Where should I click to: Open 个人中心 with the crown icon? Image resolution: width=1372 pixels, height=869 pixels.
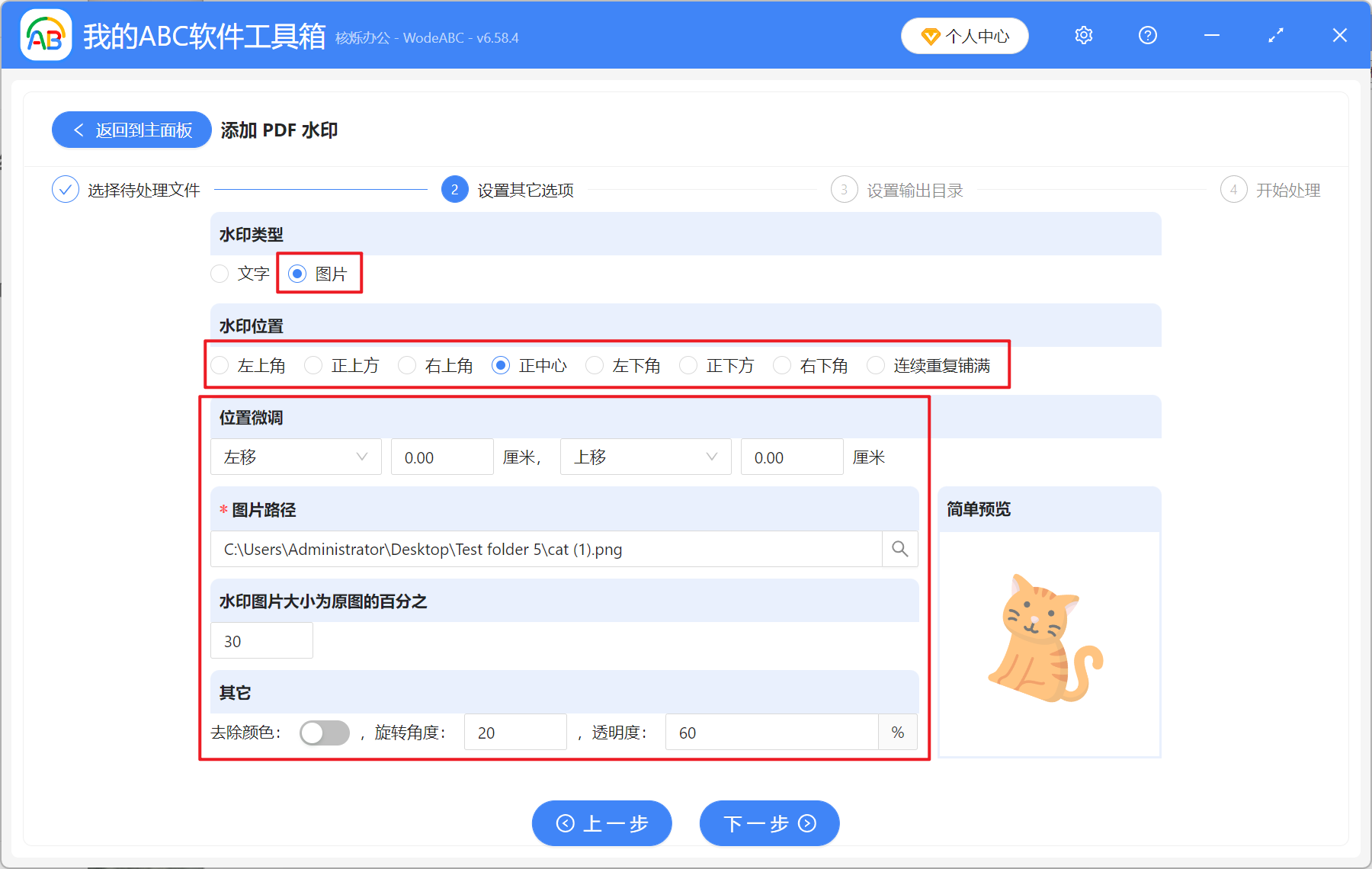964,35
